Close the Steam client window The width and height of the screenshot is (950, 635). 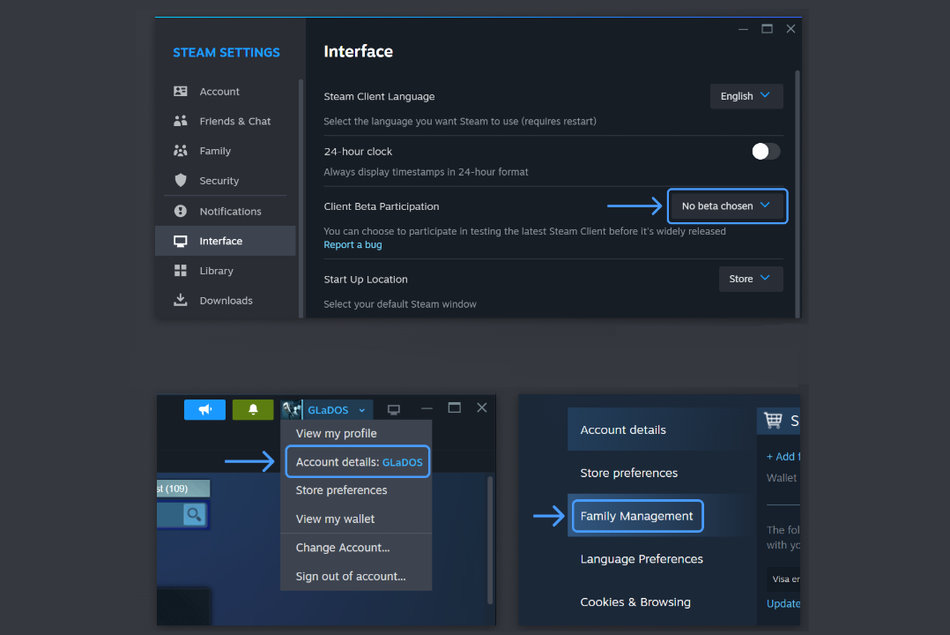point(482,408)
